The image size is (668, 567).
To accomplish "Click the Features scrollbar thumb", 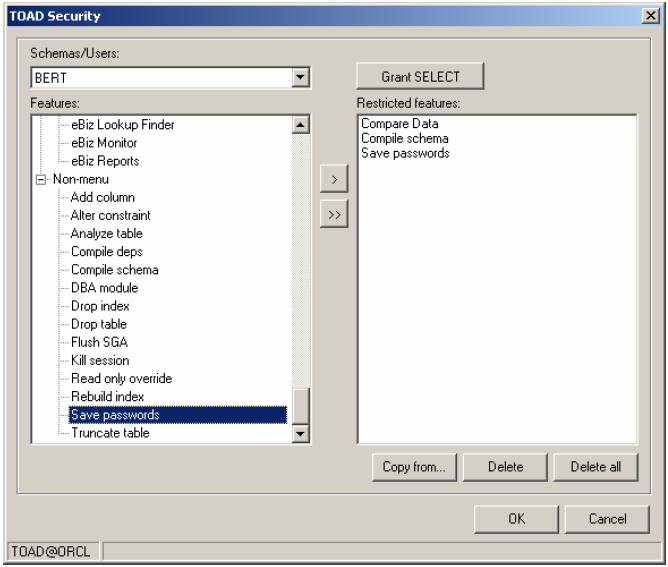I will [301, 406].
